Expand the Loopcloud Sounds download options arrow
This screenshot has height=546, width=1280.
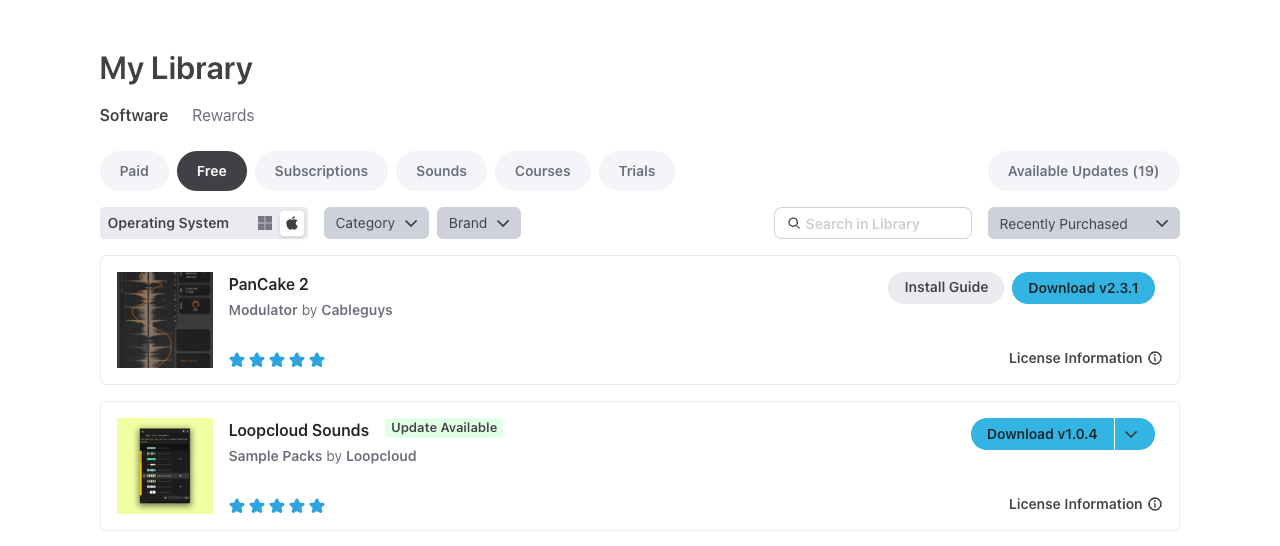tap(1134, 434)
